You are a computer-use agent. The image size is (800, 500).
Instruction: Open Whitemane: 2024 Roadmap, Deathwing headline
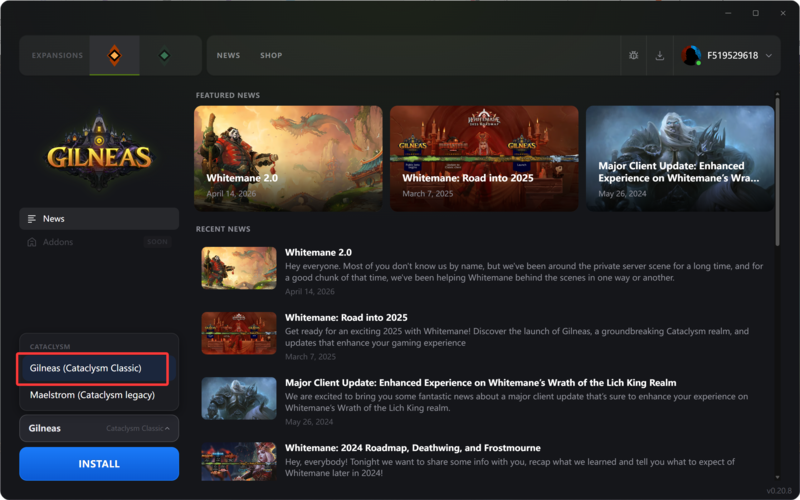click(413, 448)
